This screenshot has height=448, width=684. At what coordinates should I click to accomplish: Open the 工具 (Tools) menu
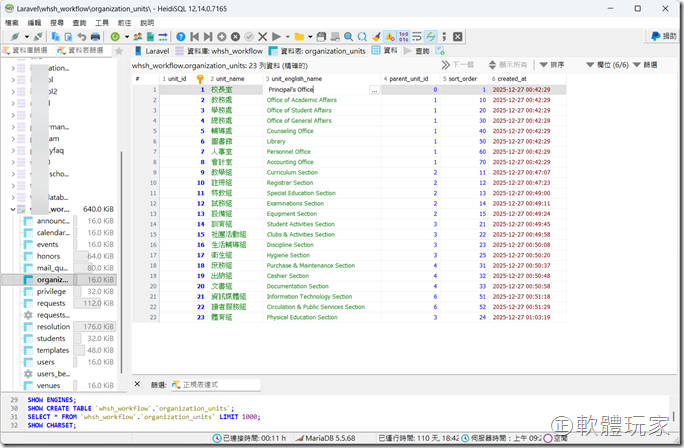(102, 21)
